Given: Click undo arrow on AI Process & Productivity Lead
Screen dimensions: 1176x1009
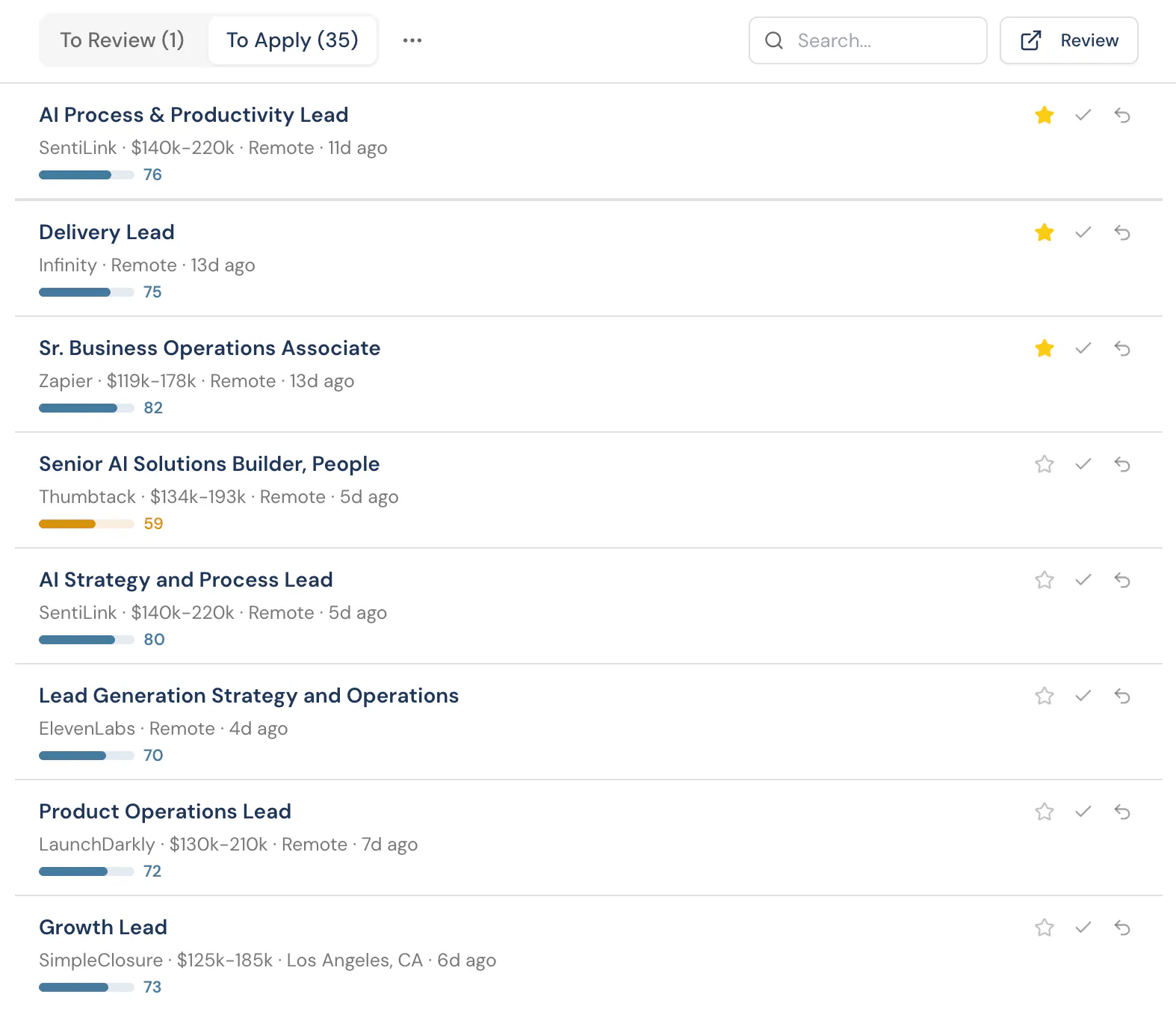Looking at the screenshot, I should pyautogui.click(x=1122, y=115).
